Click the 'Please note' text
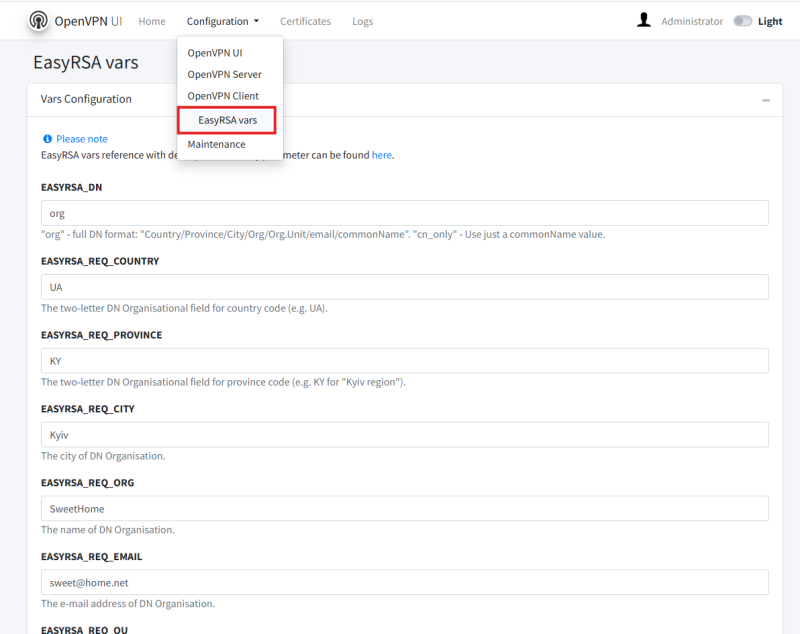 click(x=82, y=139)
